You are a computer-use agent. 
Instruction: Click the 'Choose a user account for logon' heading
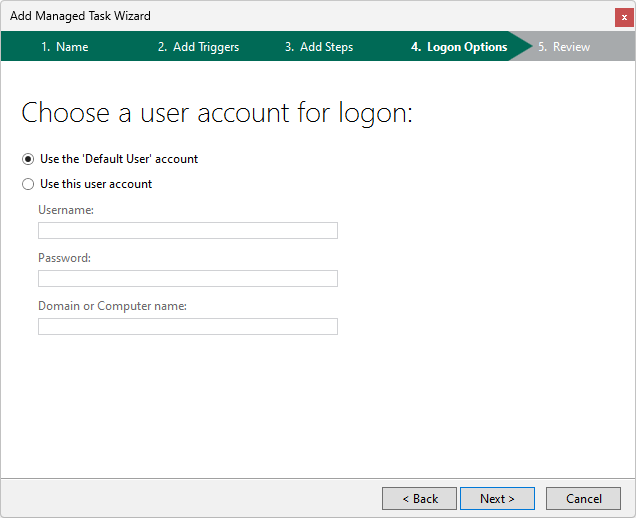[217, 113]
